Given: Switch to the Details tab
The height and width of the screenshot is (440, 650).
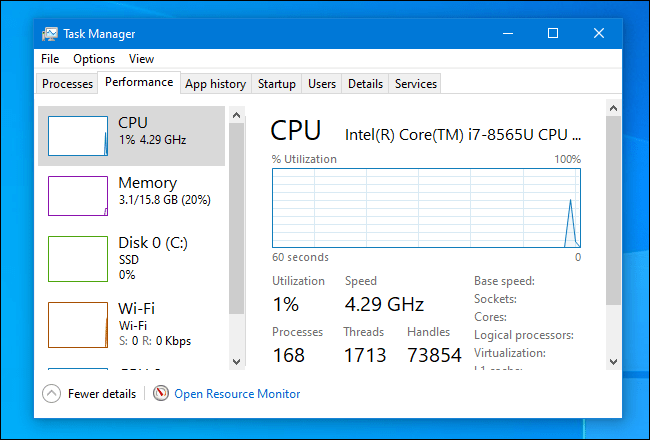Looking at the screenshot, I should click(365, 84).
